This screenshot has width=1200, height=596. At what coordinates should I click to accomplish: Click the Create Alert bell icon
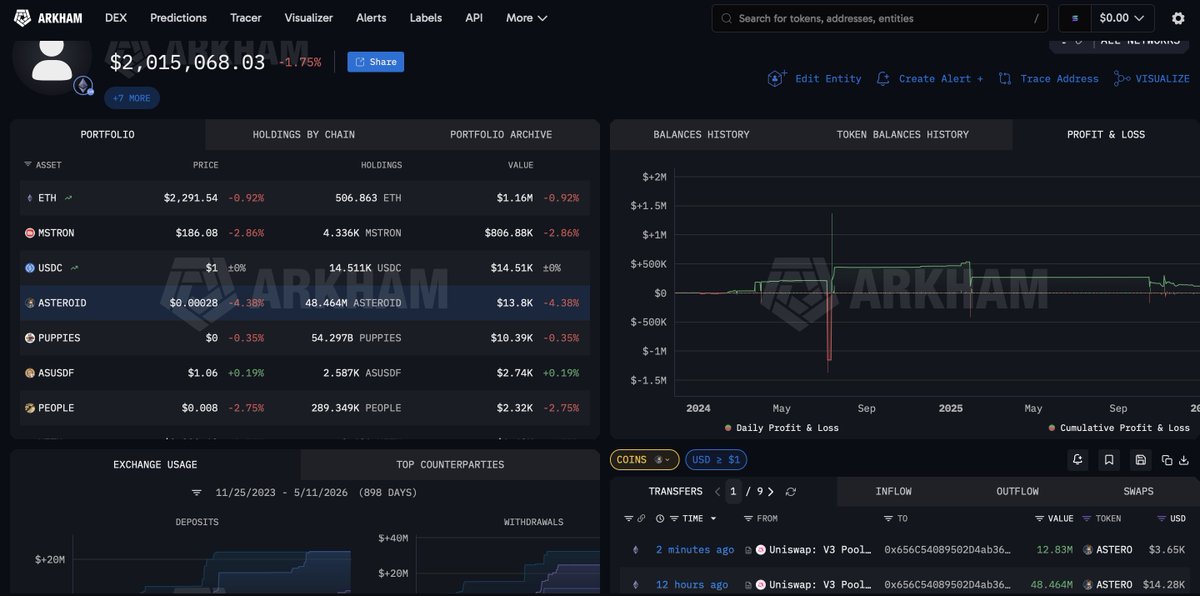tap(883, 78)
